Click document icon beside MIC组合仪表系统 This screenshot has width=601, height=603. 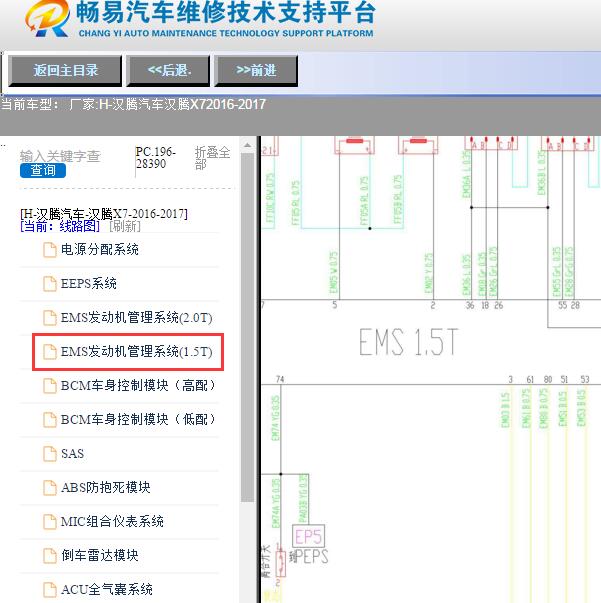tap(50, 521)
